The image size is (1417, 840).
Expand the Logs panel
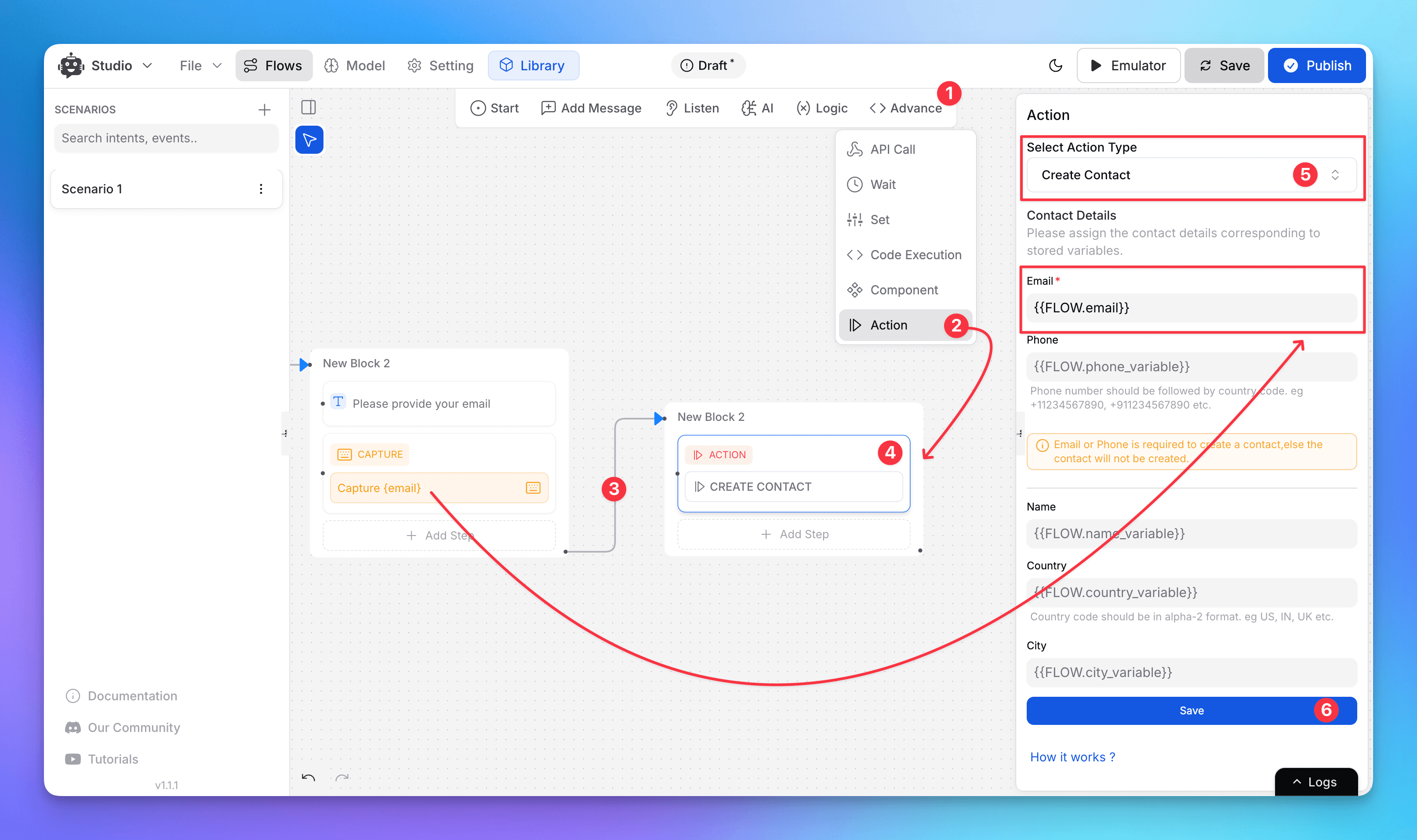(x=1315, y=782)
